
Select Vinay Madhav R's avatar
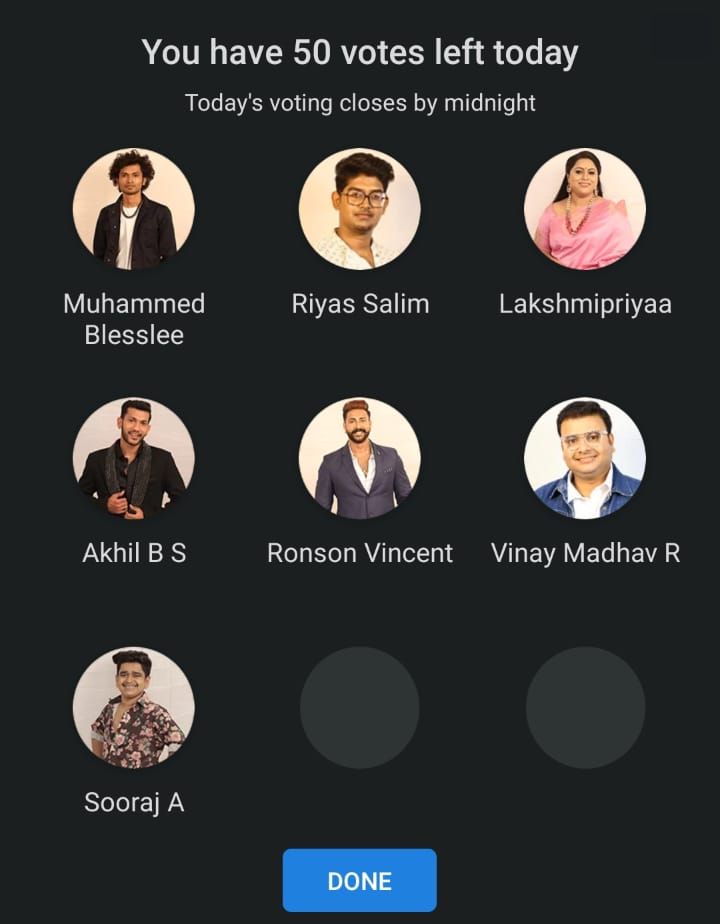[584, 458]
